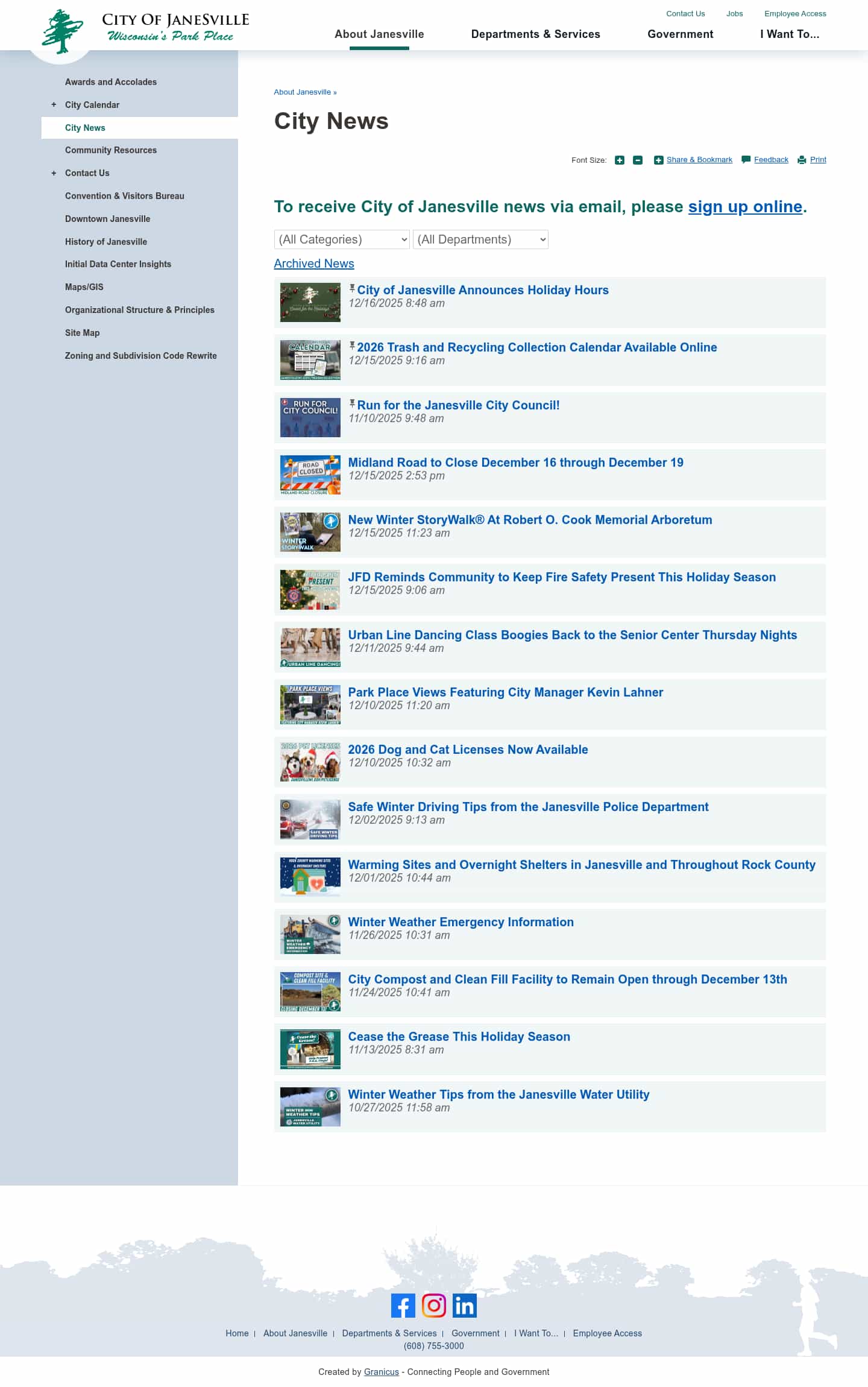Image resolution: width=868 pixels, height=1387 pixels.
Task: Open Holiday Hours article thumbnail
Action: (x=310, y=302)
